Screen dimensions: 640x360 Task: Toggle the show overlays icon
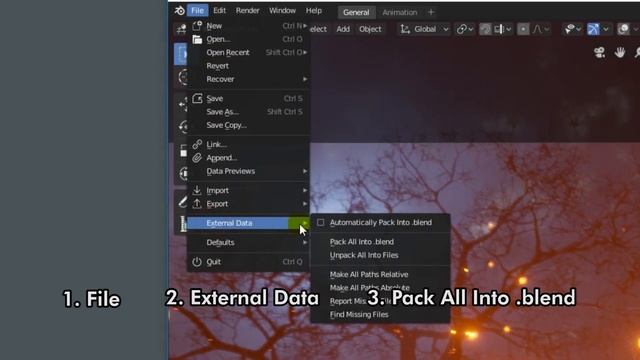click(x=623, y=29)
